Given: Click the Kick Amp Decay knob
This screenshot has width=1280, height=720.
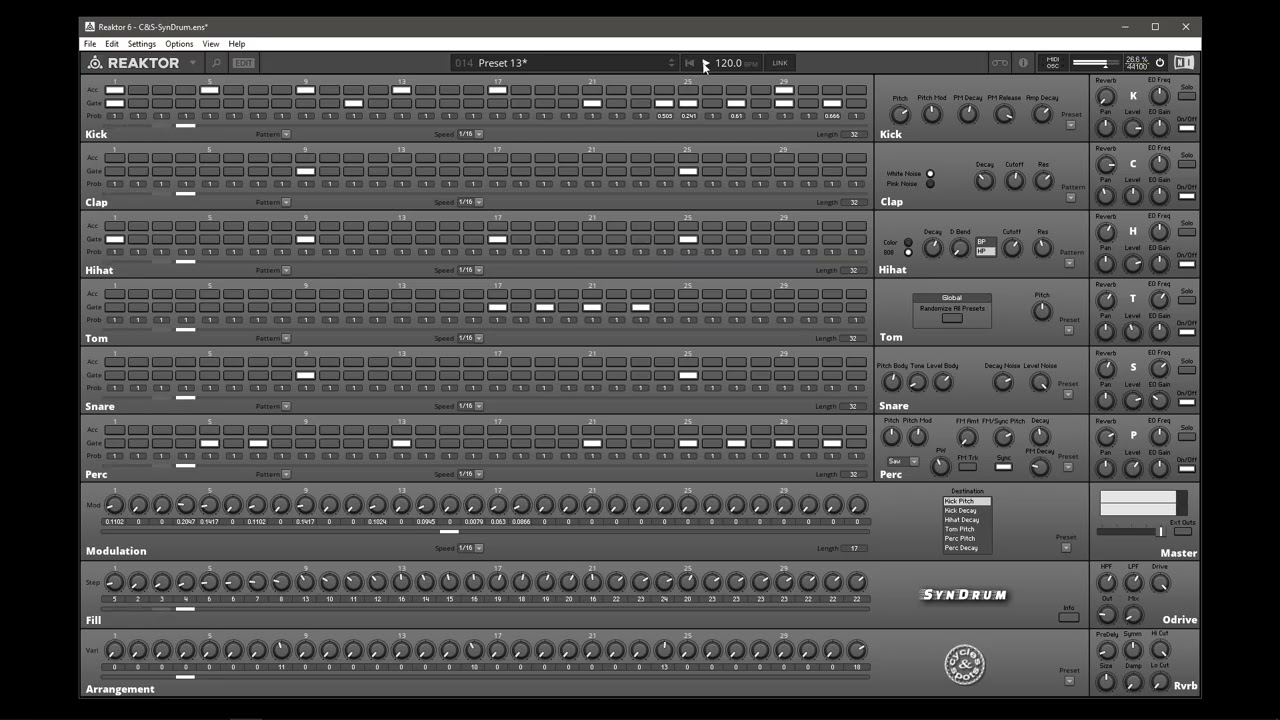Looking at the screenshot, I should coord(1042,114).
